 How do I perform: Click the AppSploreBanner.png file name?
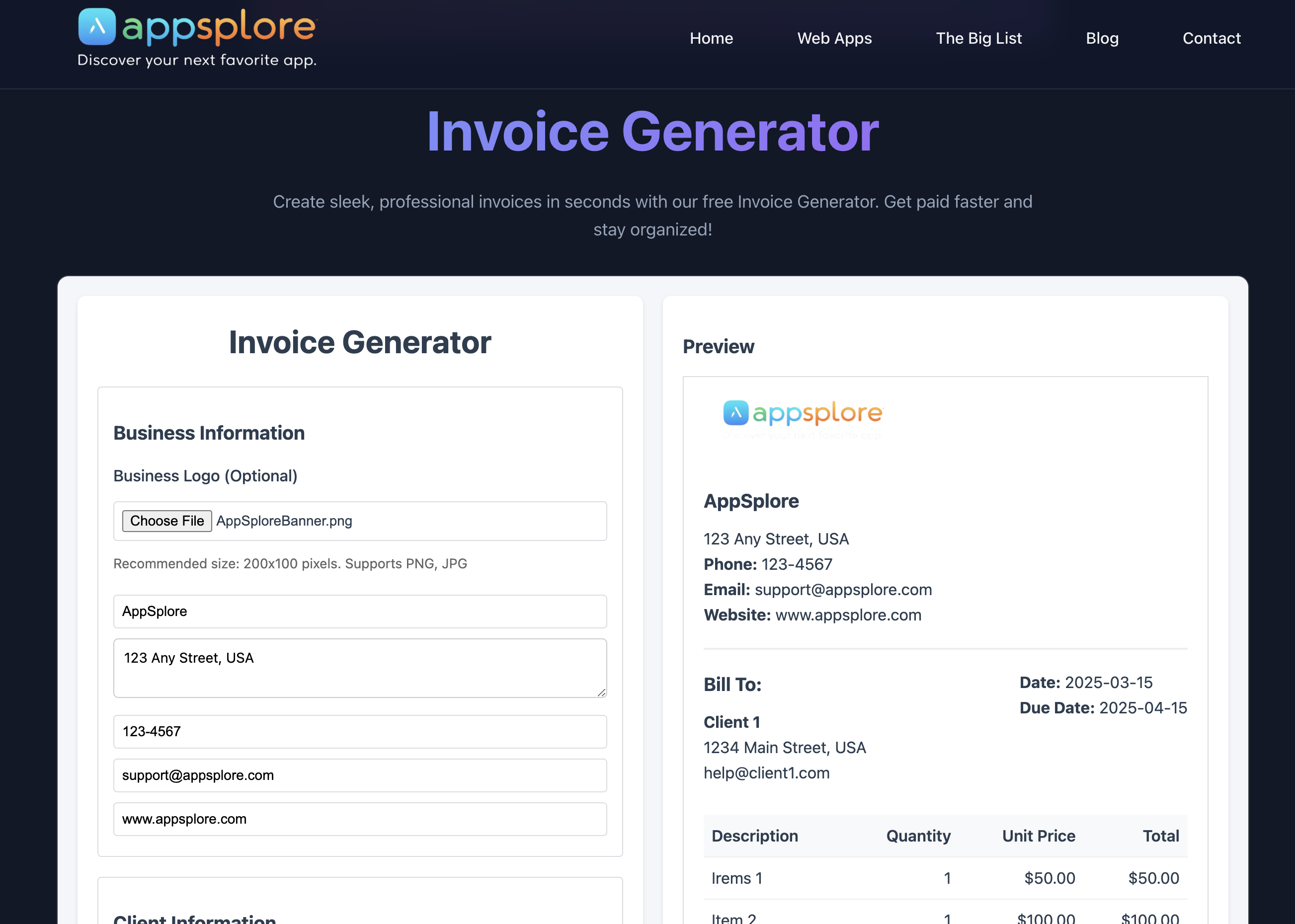pyautogui.click(x=284, y=521)
